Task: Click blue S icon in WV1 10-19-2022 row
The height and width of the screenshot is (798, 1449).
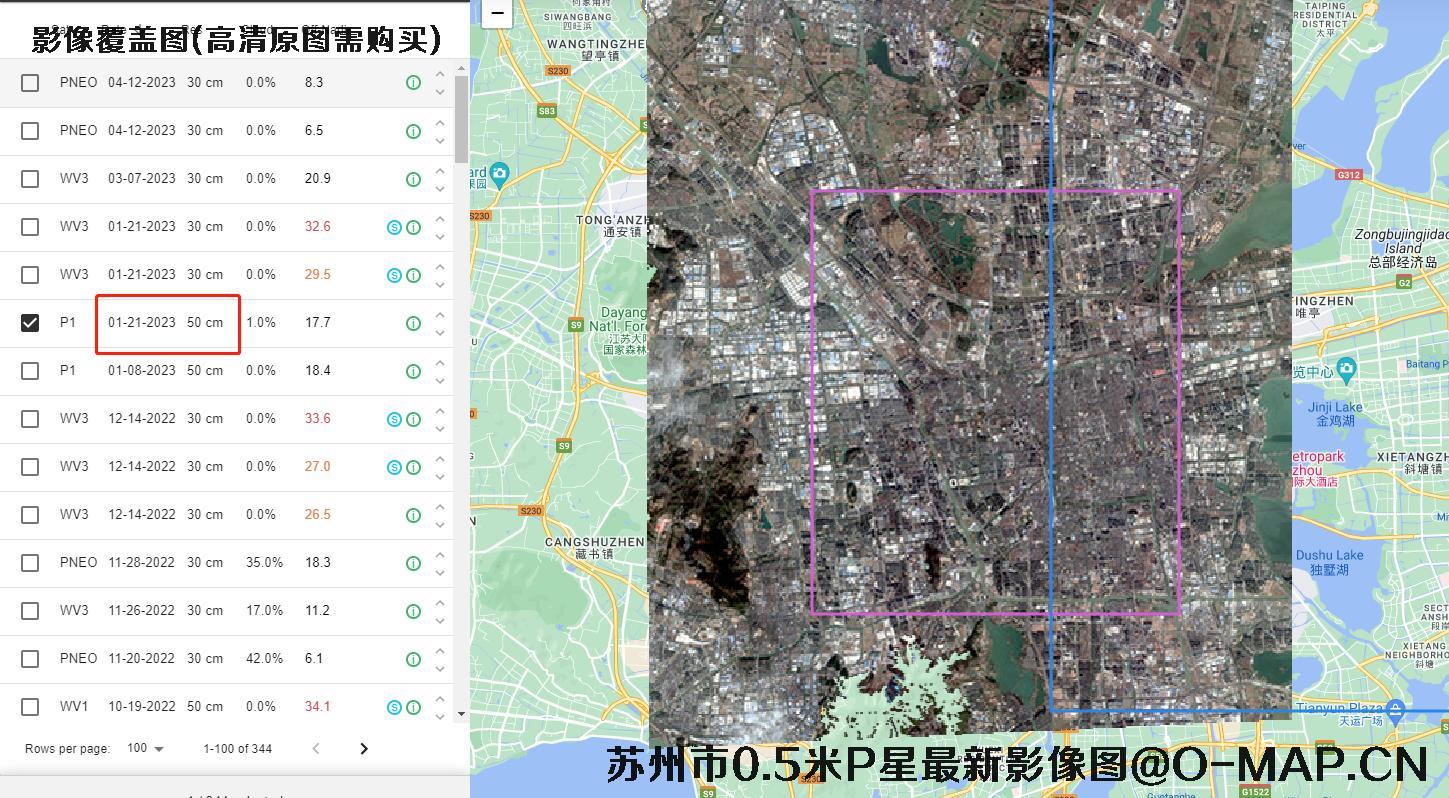Action: coord(394,707)
